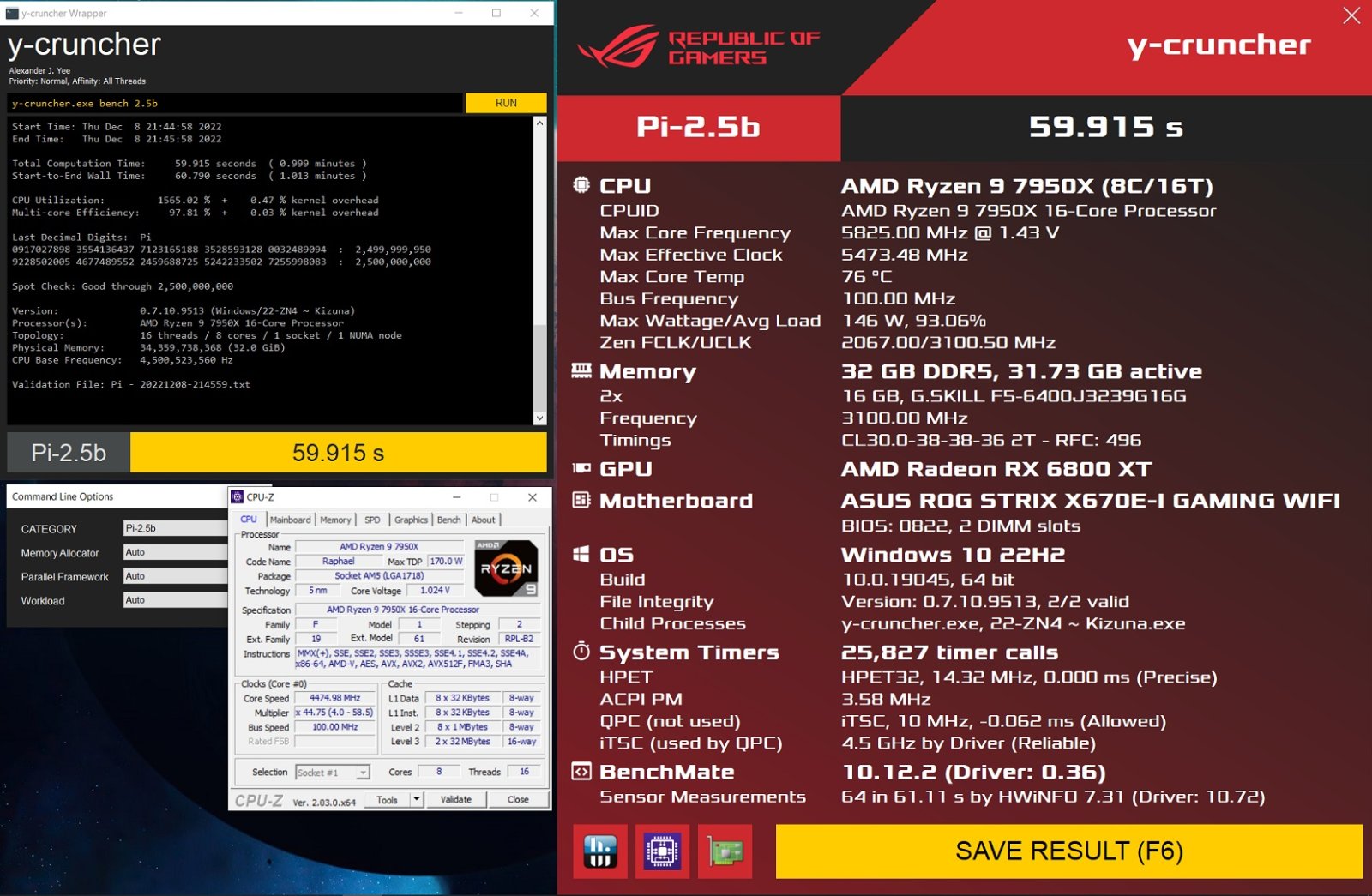Screen dimensions: 1372x896
Task: Run the y-cruncher benchmark
Action: click(x=506, y=103)
